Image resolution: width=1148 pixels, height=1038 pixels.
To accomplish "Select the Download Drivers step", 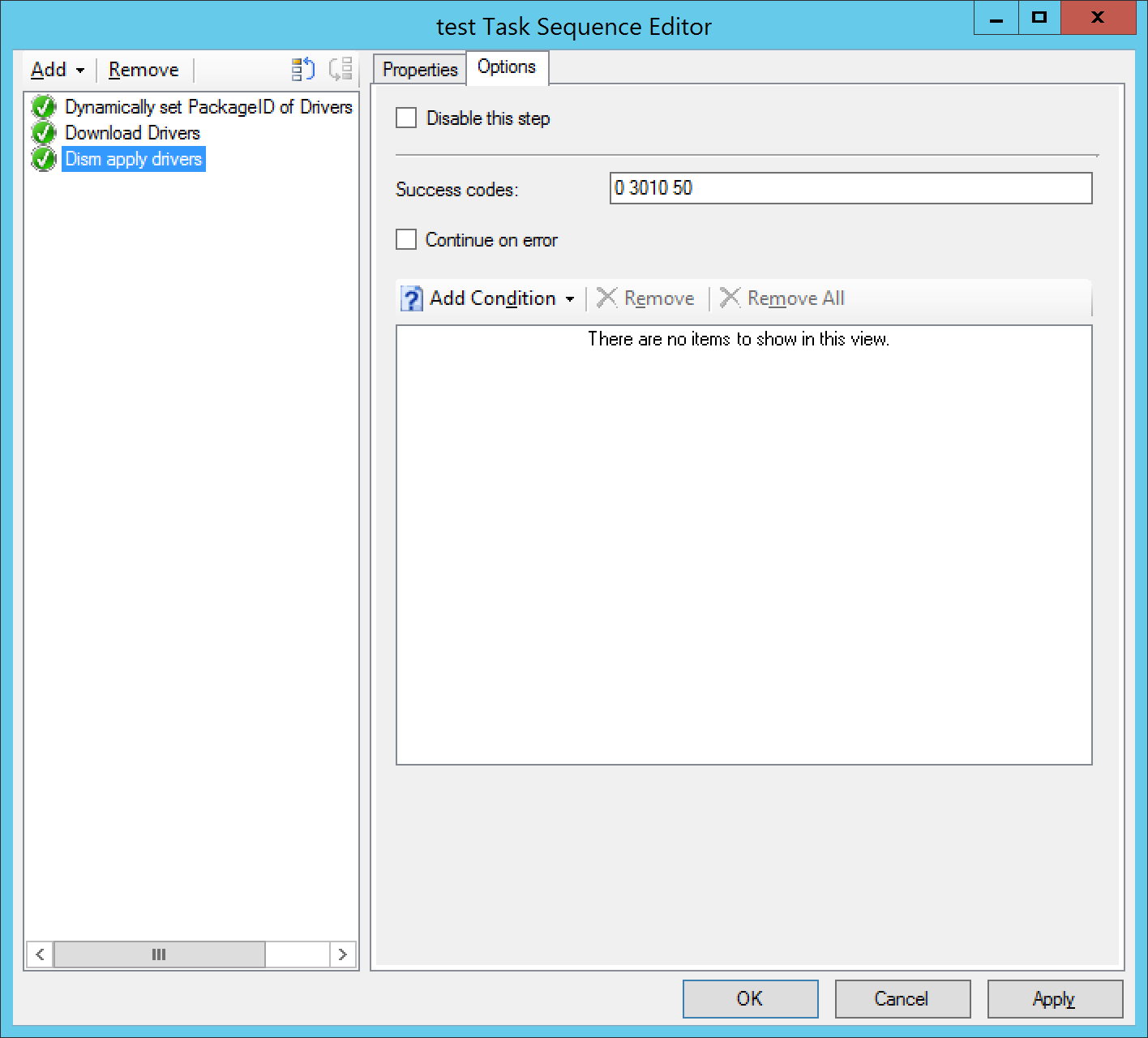I will click(132, 133).
